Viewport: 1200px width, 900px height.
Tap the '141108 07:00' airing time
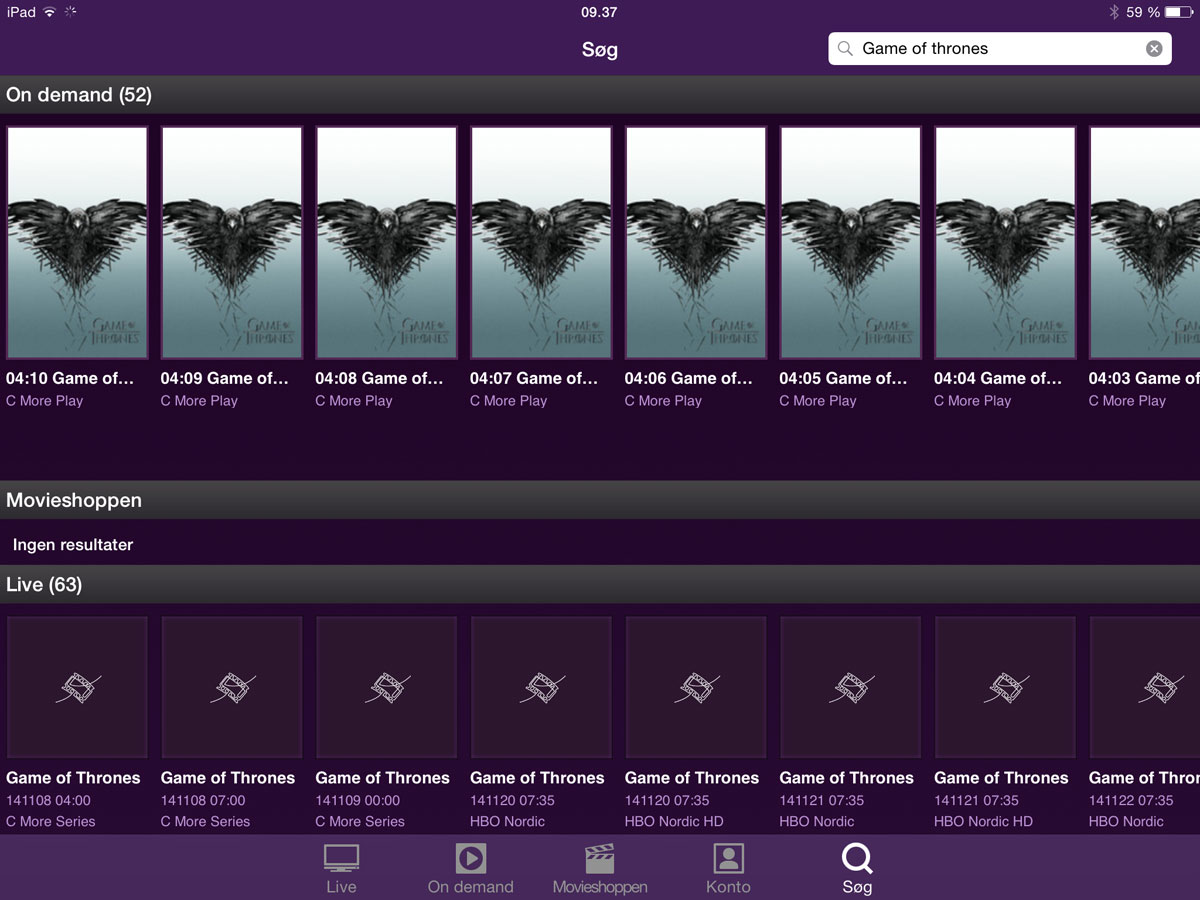(203, 800)
